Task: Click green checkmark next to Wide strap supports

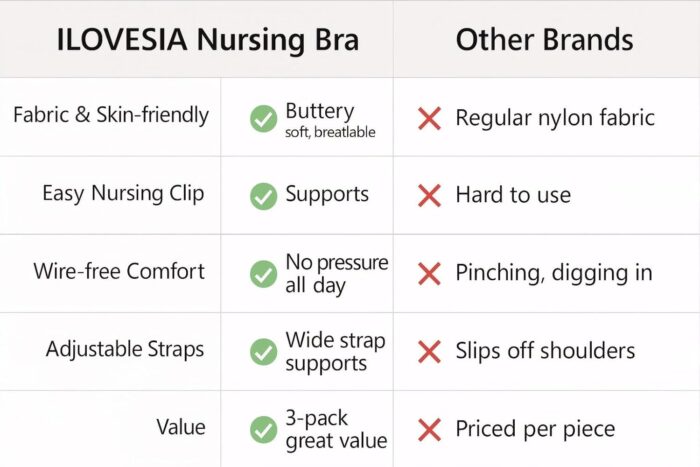Action: (263, 352)
